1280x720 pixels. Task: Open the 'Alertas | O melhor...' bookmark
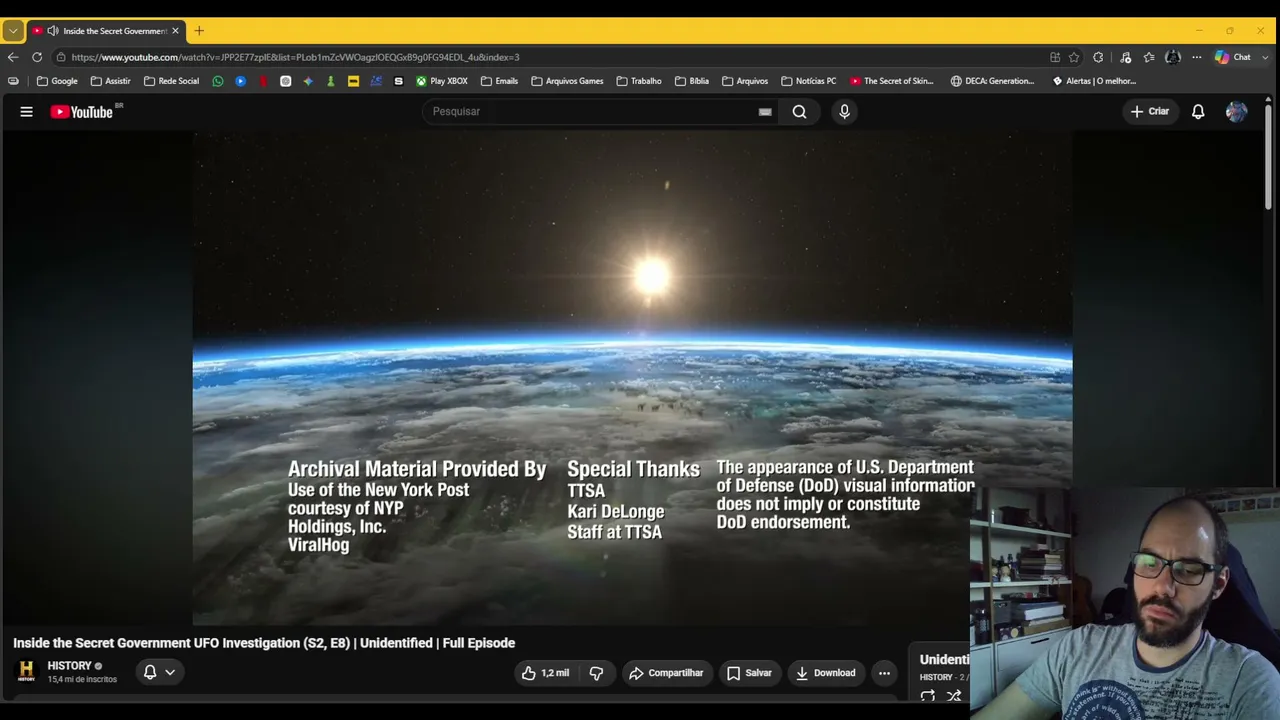coord(1094,81)
